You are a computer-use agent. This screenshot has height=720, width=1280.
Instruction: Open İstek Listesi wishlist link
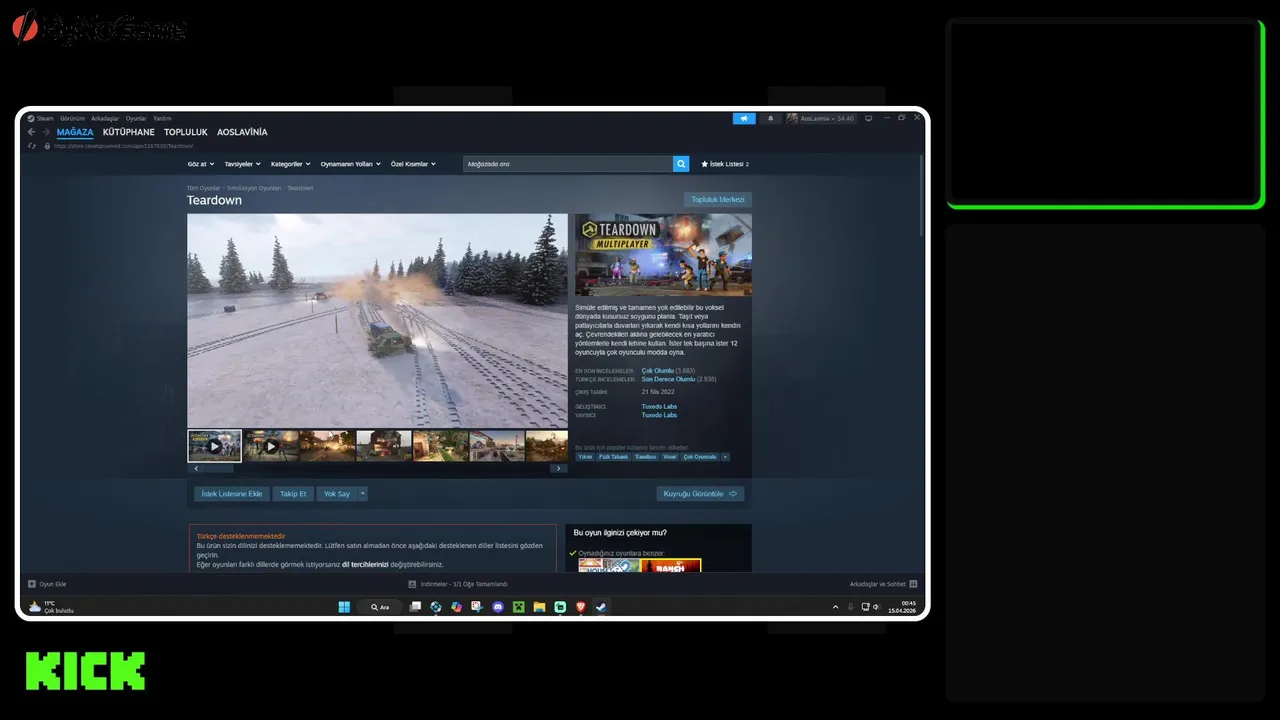(x=725, y=164)
